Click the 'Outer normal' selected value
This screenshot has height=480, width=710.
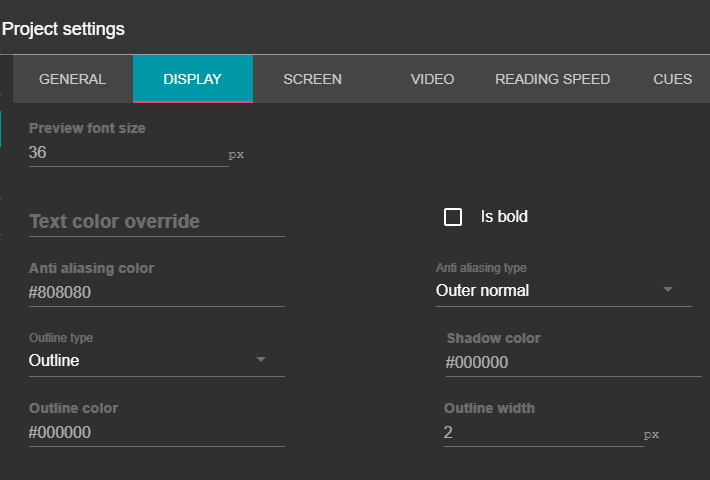(x=482, y=291)
